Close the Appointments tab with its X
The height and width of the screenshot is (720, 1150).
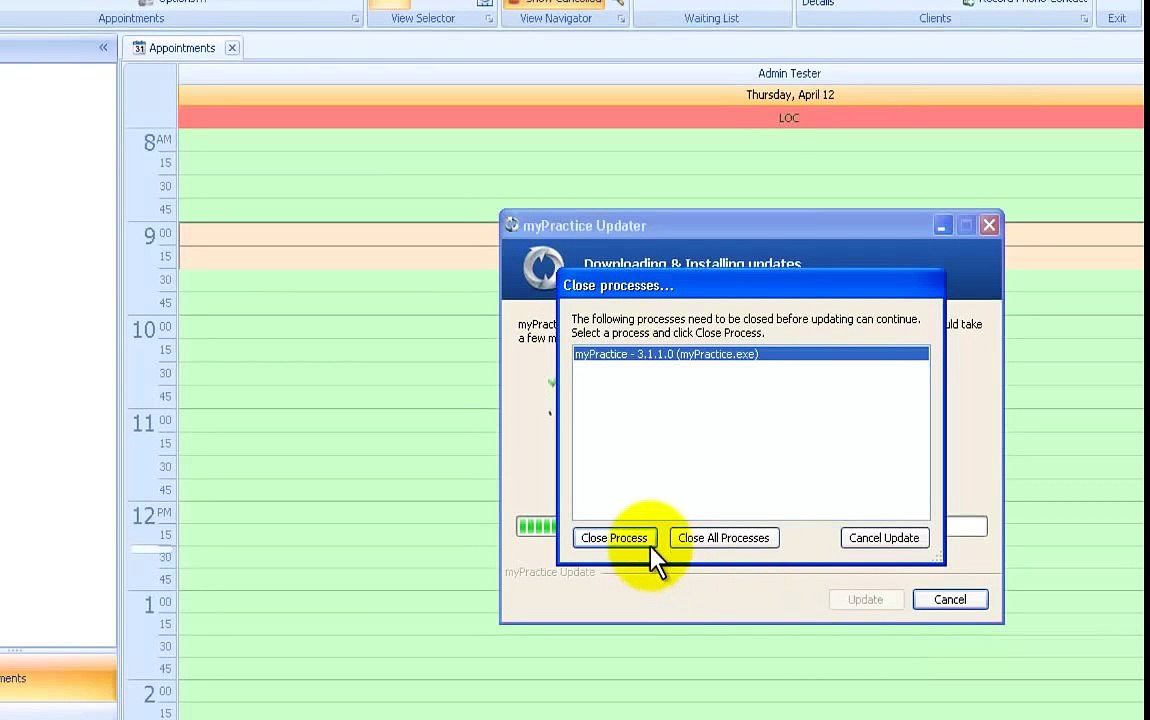232,48
